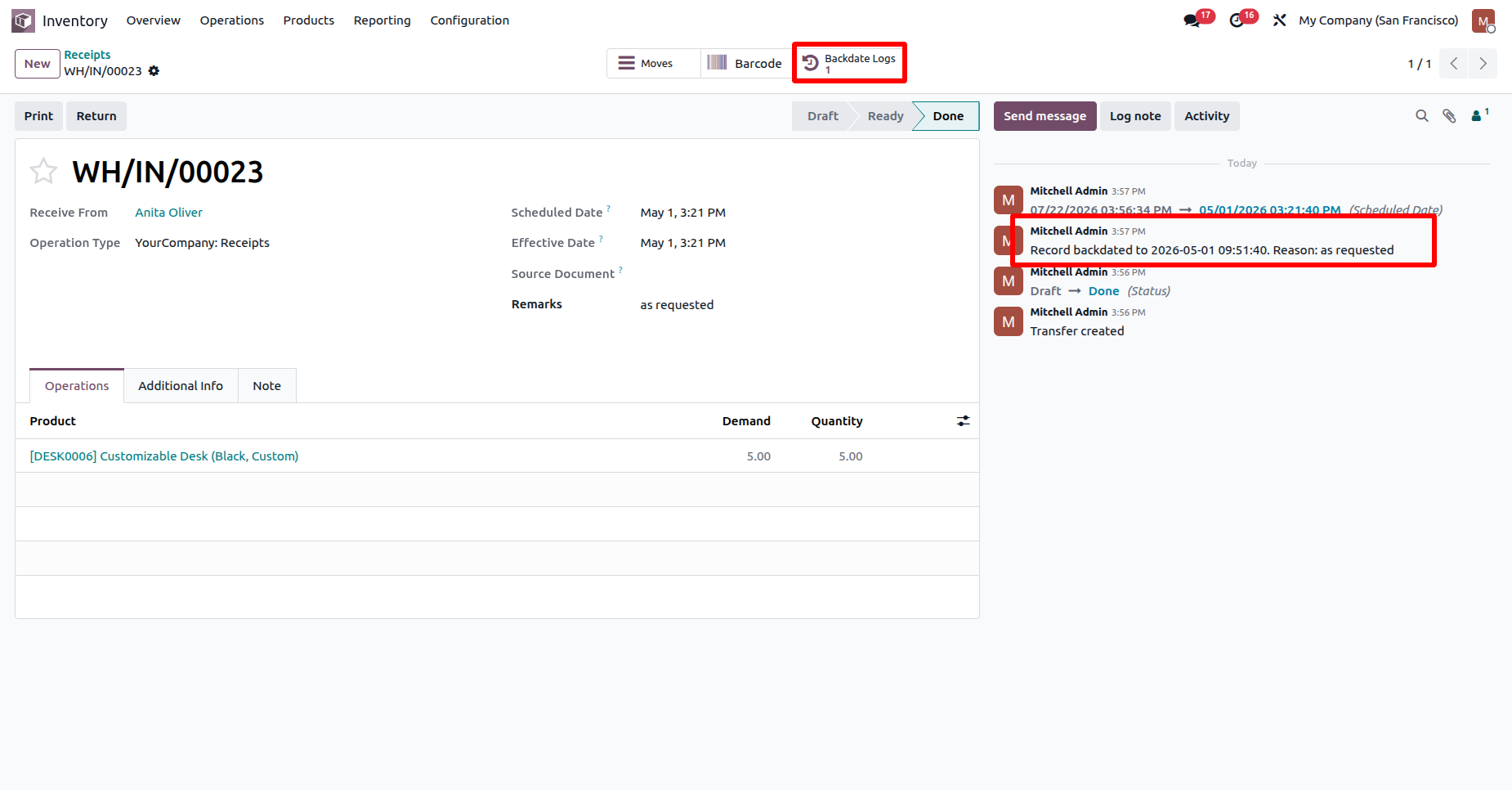Show followers icon in chatter
The width and height of the screenshot is (1512, 790).
[1479, 115]
